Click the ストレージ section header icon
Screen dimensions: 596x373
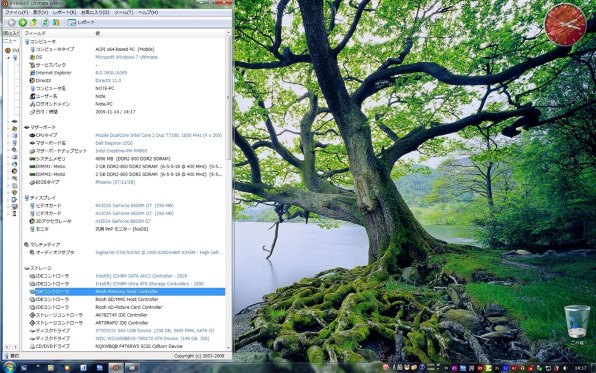coord(27,268)
